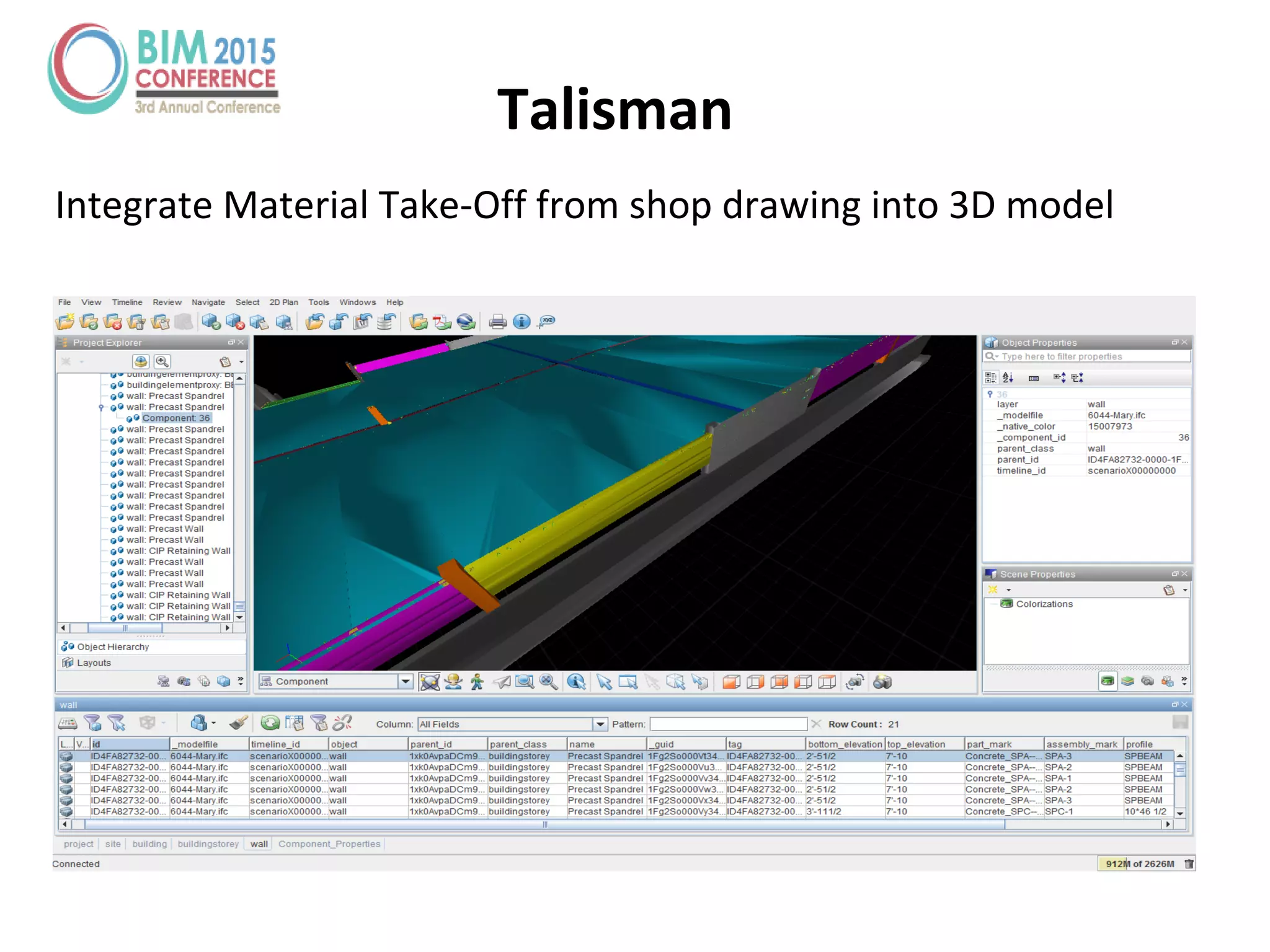The image size is (1270, 952).
Task: Sort by the part_mark column header
Action: tap(1004, 744)
